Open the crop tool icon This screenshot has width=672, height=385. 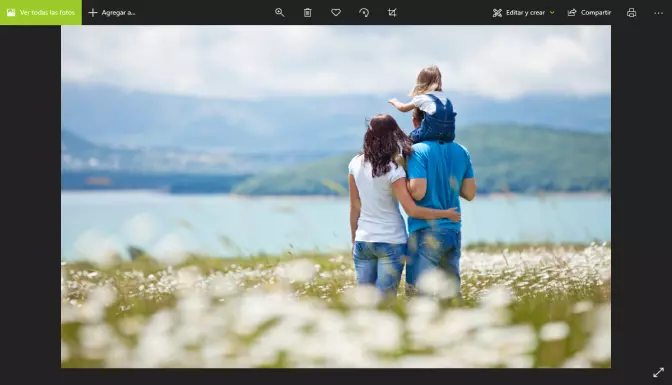pyautogui.click(x=392, y=12)
